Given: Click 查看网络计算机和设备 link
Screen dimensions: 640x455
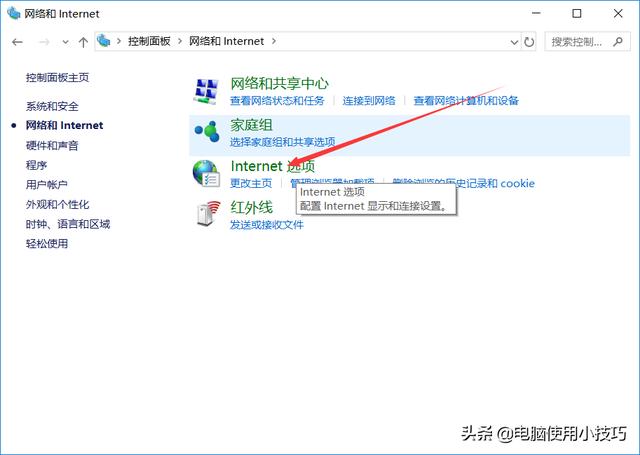Looking at the screenshot, I should [x=466, y=100].
